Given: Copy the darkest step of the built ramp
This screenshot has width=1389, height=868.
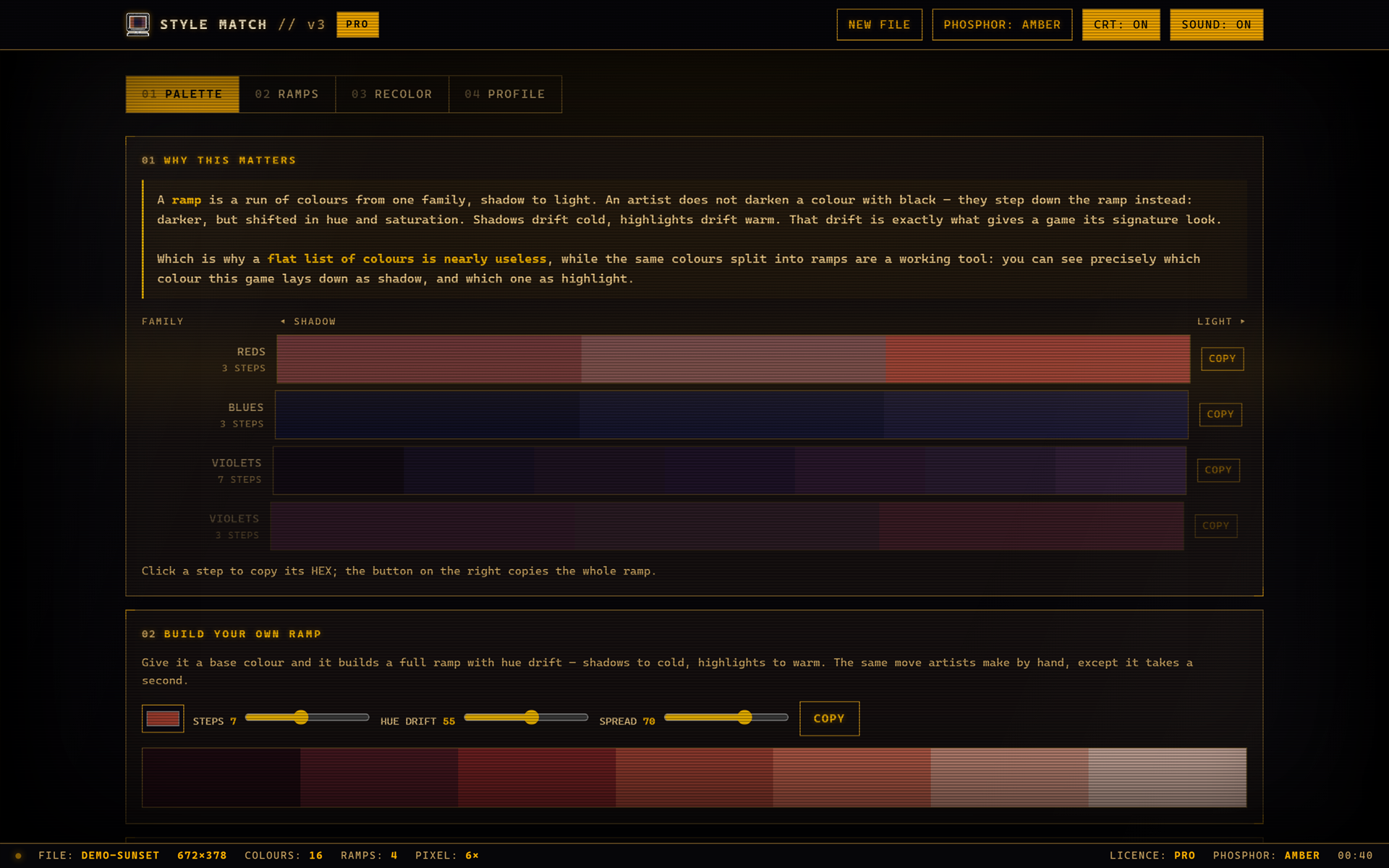Looking at the screenshot, I should pyautogui.click(x=221, y=778).
